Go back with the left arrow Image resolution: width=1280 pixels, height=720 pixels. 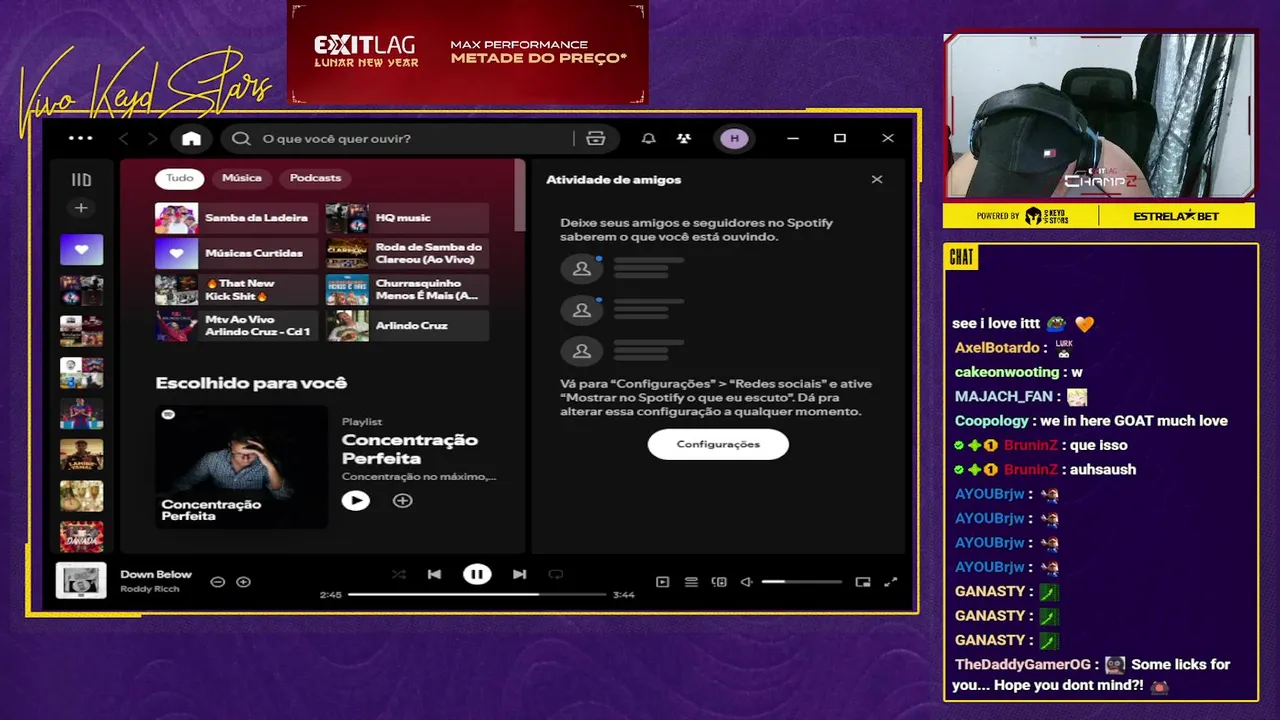(124, 138)
